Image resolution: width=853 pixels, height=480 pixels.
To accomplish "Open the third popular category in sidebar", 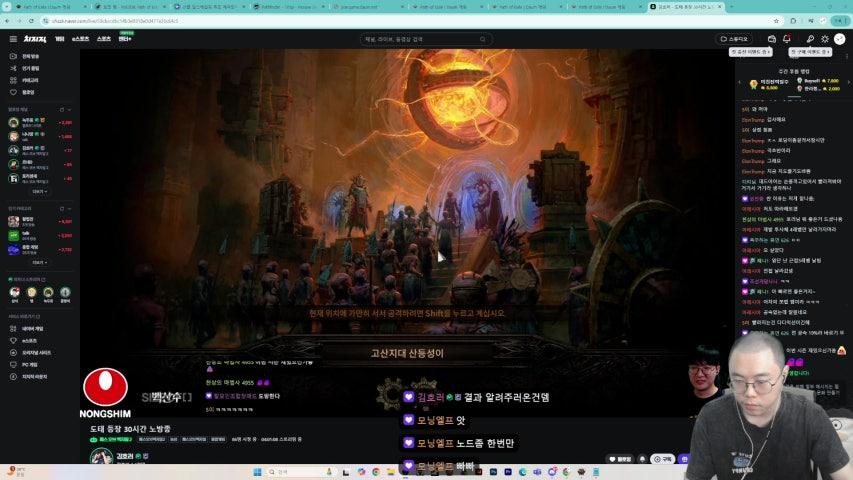I will (40, 249).
